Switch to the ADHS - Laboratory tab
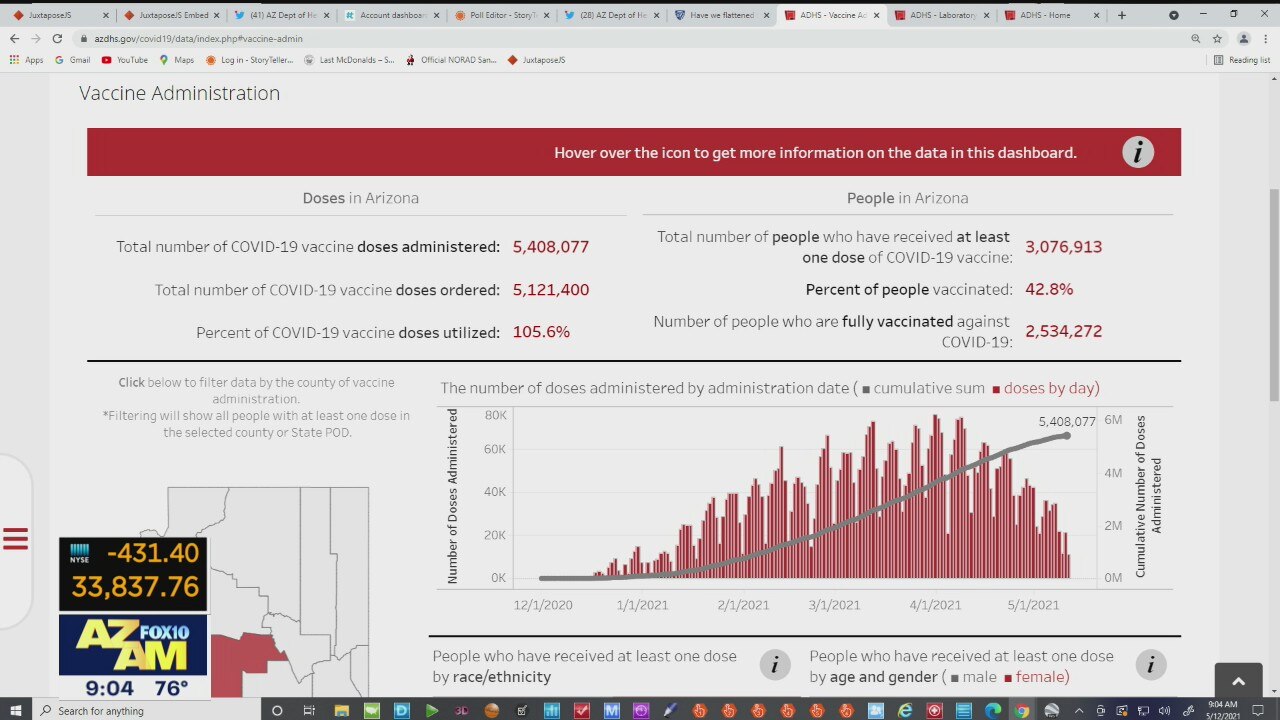The height and width of the screenshot is (720, 1280). pyautogui.click(x=942, y=15)
